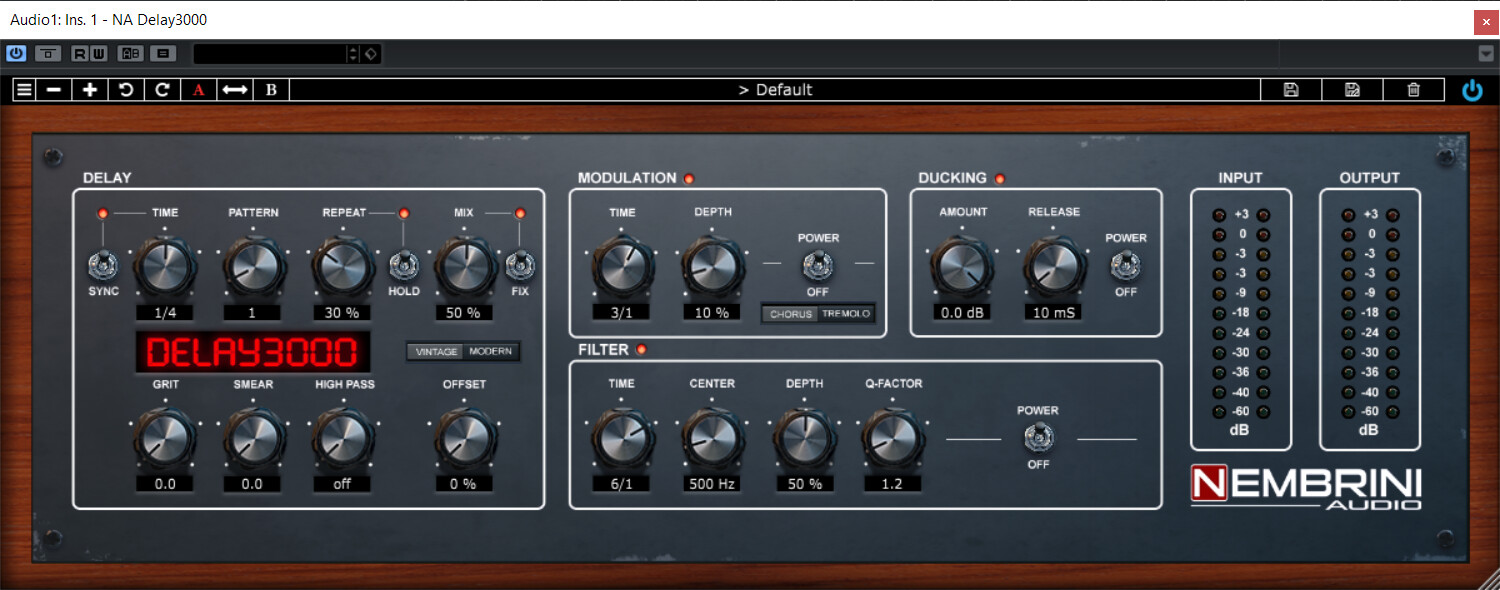Screen dimensions: 1500x590
Task: Click the red DELAY3000 LED display
Action: click(x=252, y=353)
